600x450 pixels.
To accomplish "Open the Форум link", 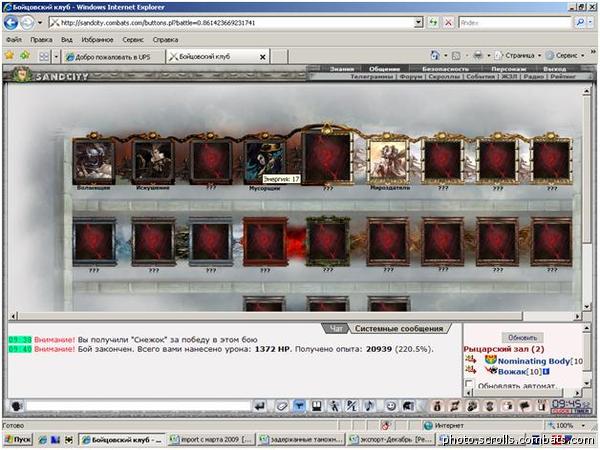I will coord(411,77).
